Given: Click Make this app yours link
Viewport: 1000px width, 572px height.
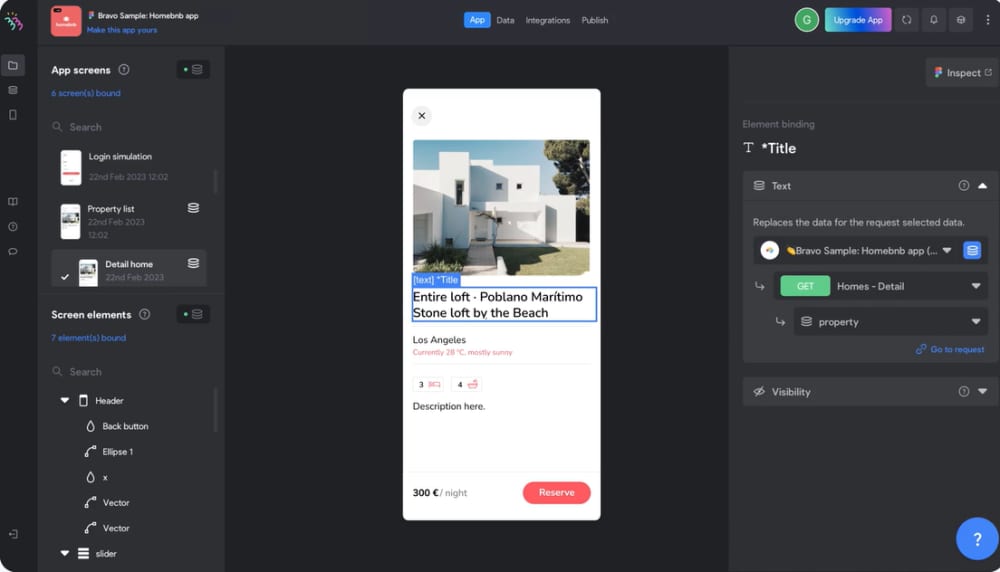Looking at the screenshot, I should (x=122, y=30).
